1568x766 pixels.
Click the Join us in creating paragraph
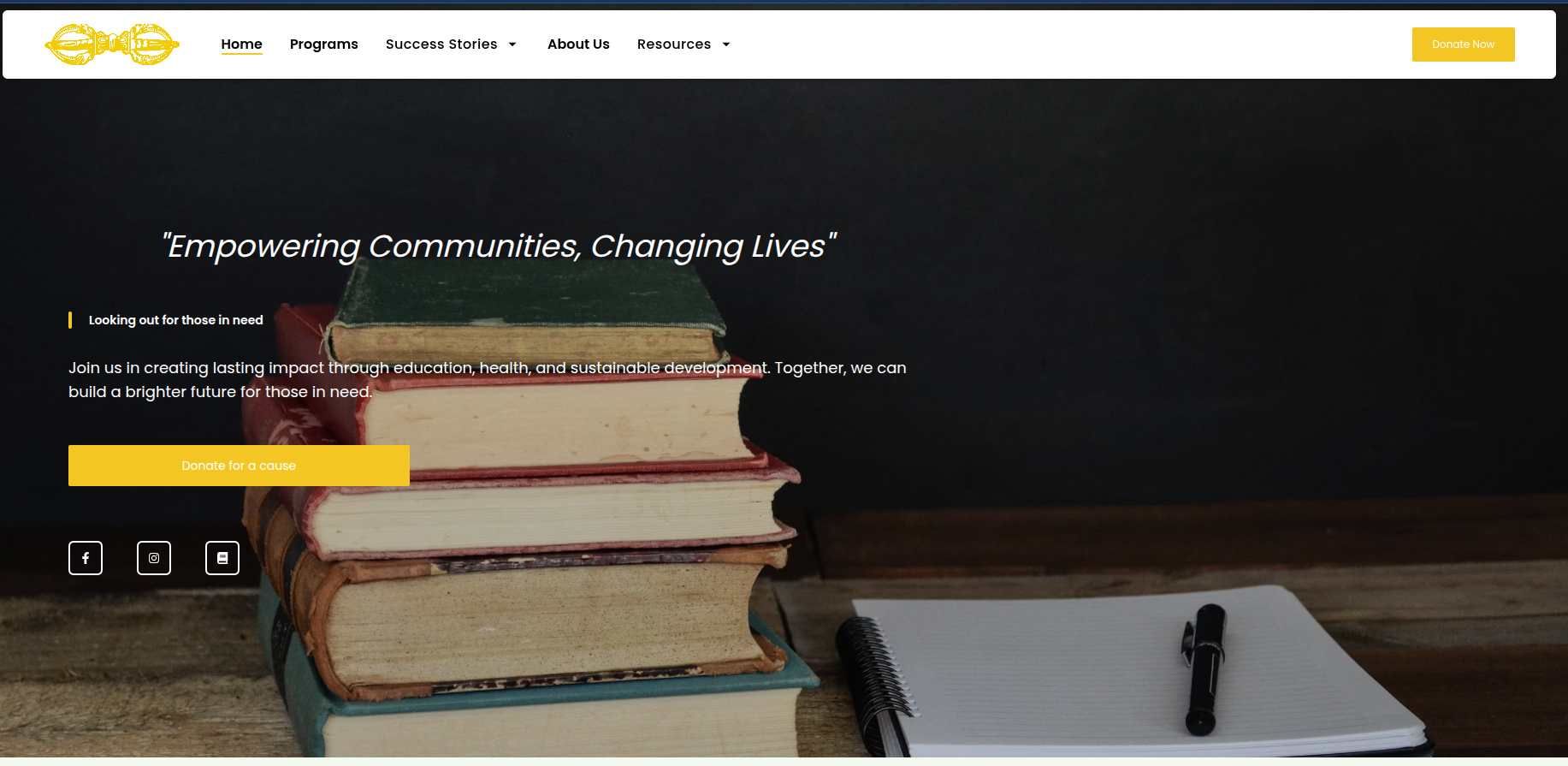tap(488, 380)
